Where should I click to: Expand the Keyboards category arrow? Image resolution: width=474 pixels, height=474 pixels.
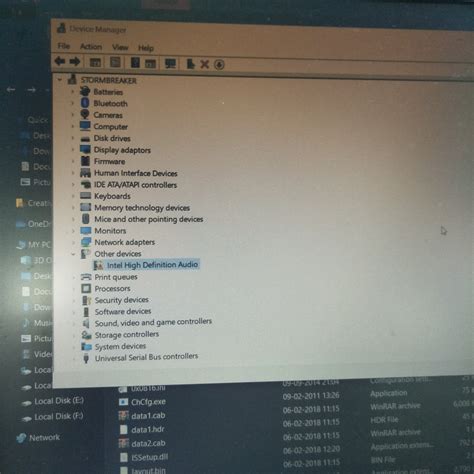(73, 196)
